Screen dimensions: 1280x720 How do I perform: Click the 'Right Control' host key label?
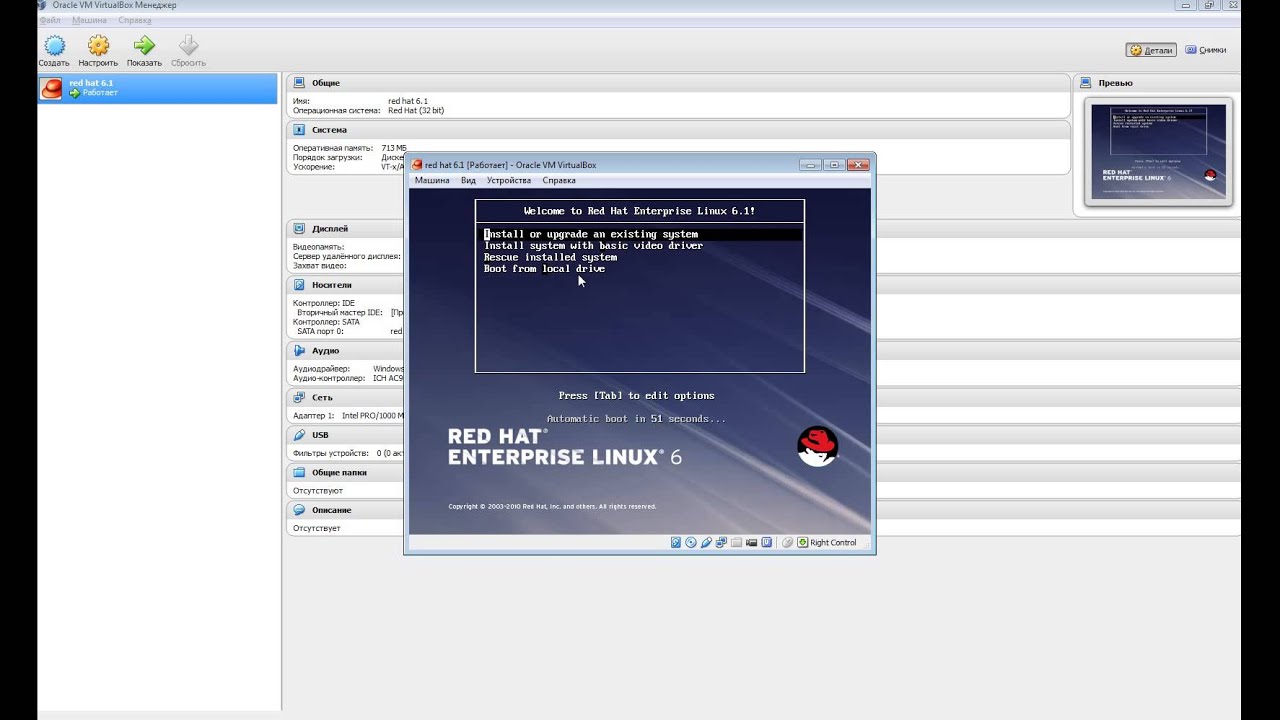[x=833, y=542]
